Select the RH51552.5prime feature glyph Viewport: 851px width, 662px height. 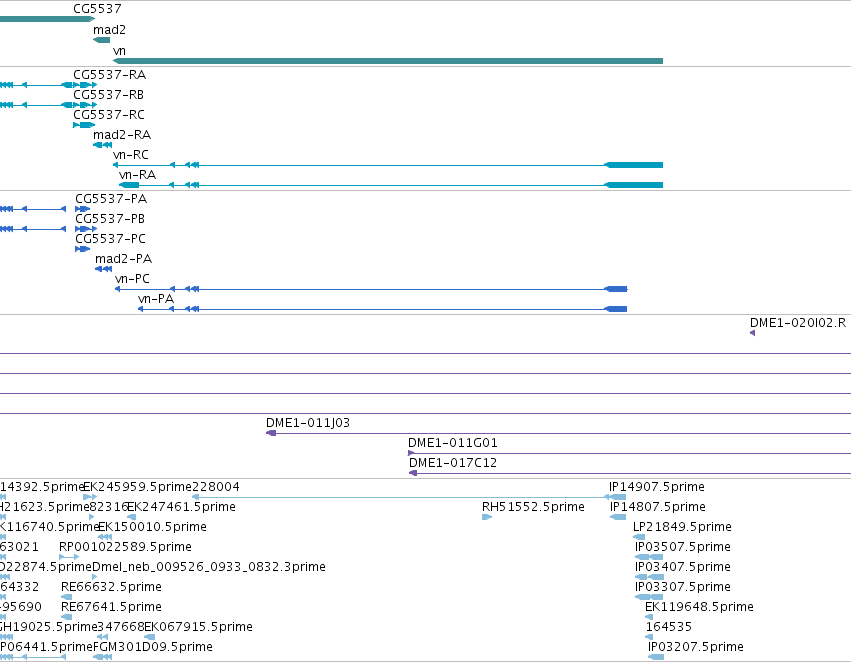pos(487,517)
